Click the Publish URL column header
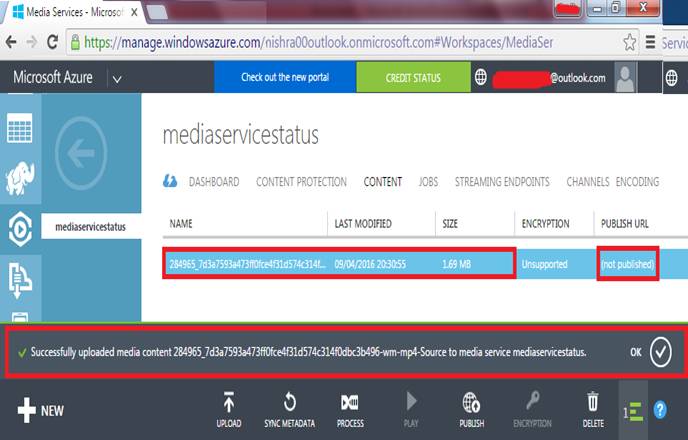Image resolution: width=688 pixels, height=440 pixels. [625, 224]
